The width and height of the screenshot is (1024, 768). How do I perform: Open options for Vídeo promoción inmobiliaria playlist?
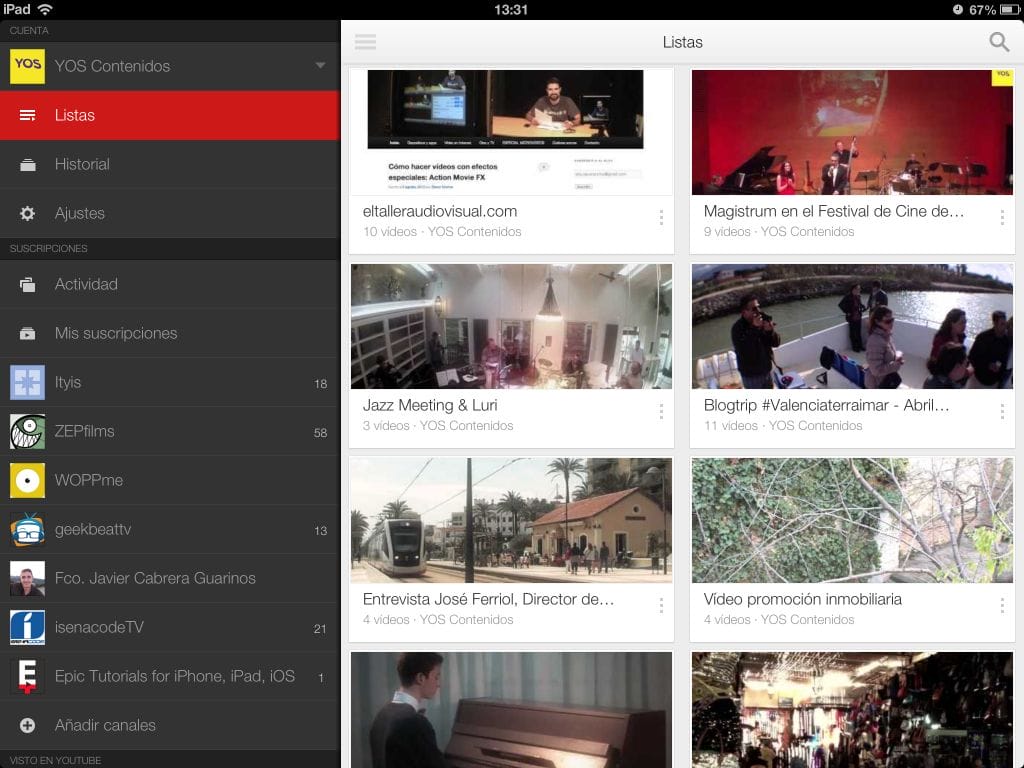click(x=1001, y=606)
